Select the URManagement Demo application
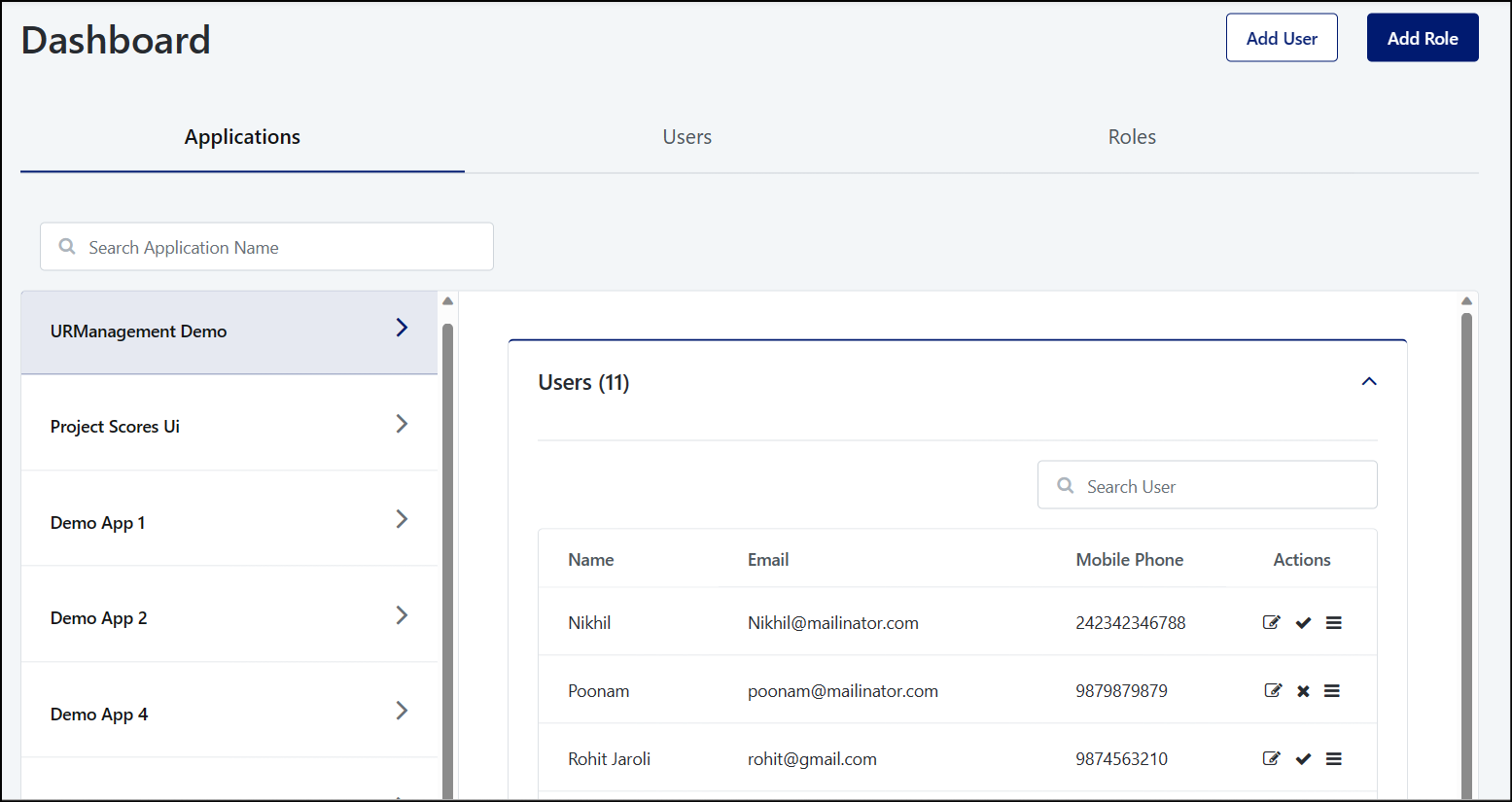 tap(229, 332)
